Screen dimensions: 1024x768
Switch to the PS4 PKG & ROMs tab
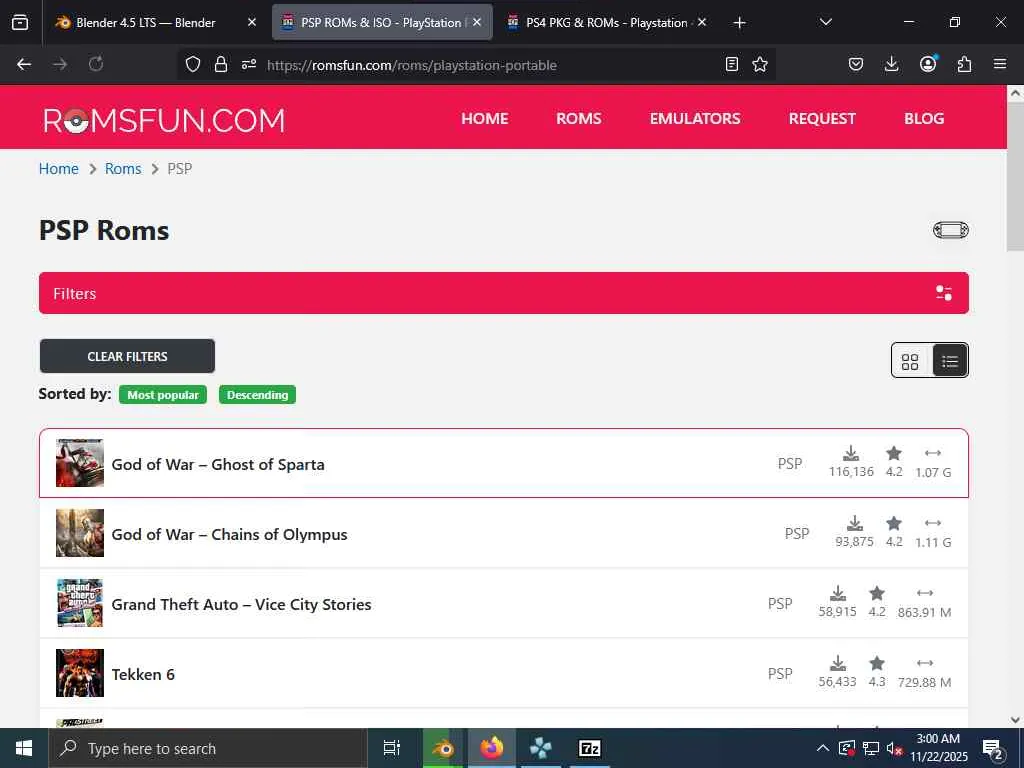[608, 22]
